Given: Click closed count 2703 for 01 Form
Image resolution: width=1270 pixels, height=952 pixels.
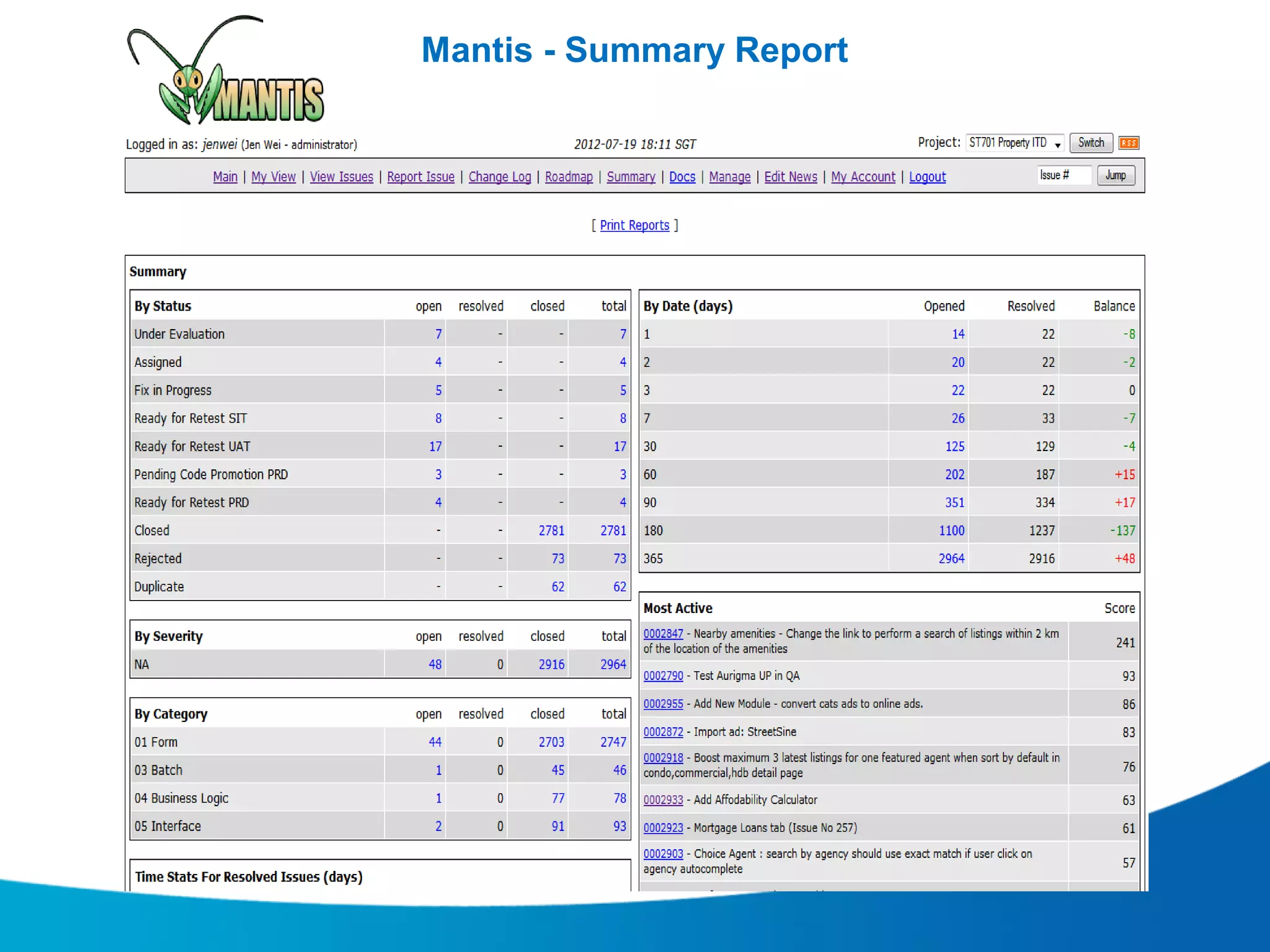Looking at the screenshot, I should 551,742.
